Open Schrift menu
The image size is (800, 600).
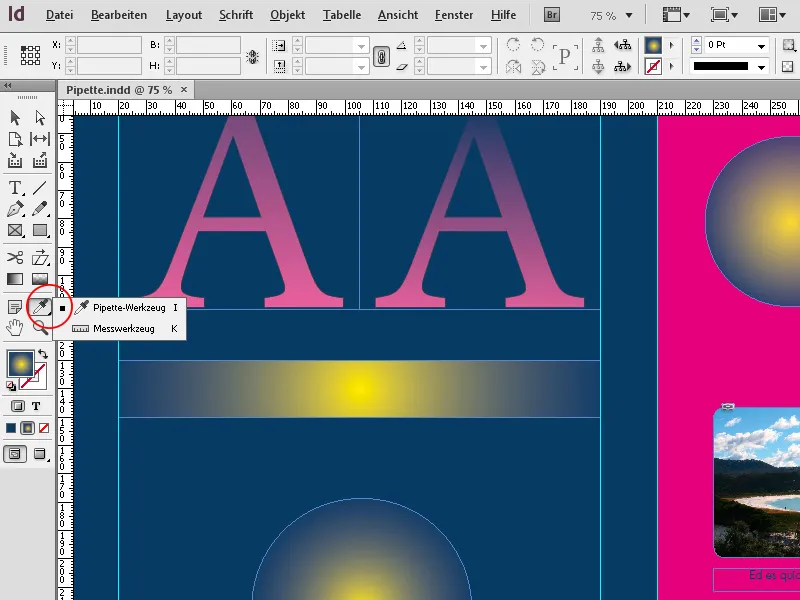[x=236, y=15]
